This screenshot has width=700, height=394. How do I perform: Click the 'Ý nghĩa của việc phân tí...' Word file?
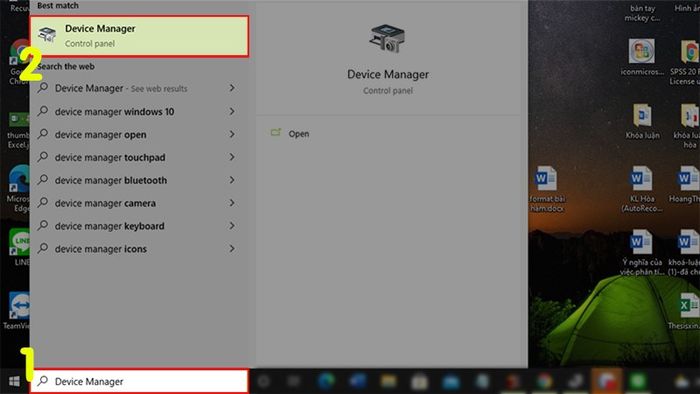pyautogui.click(x=642, y=252)
